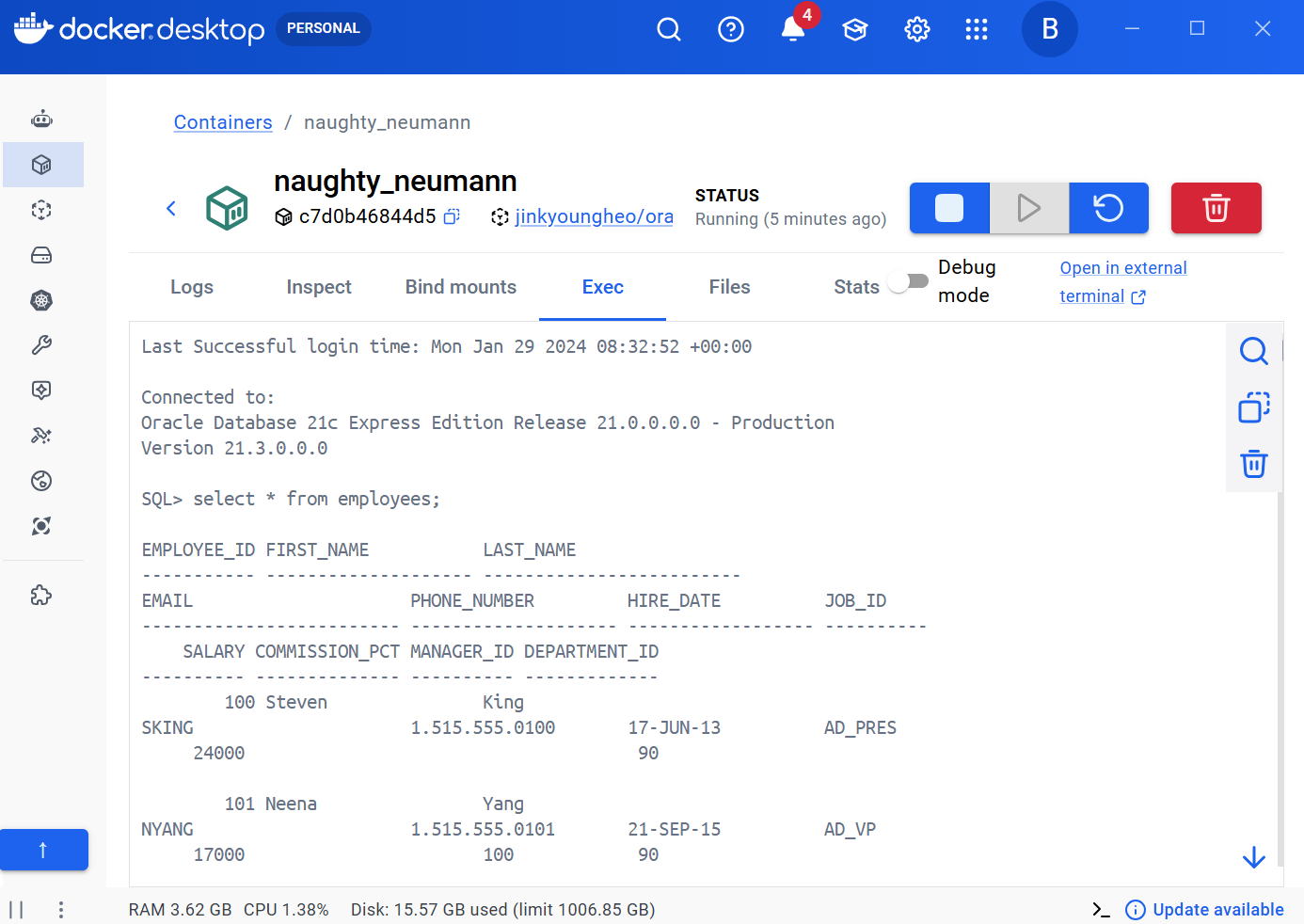Open the apps grid menu in header
The height and width of the screenshot is (924, 1304).
coord(977,29)
